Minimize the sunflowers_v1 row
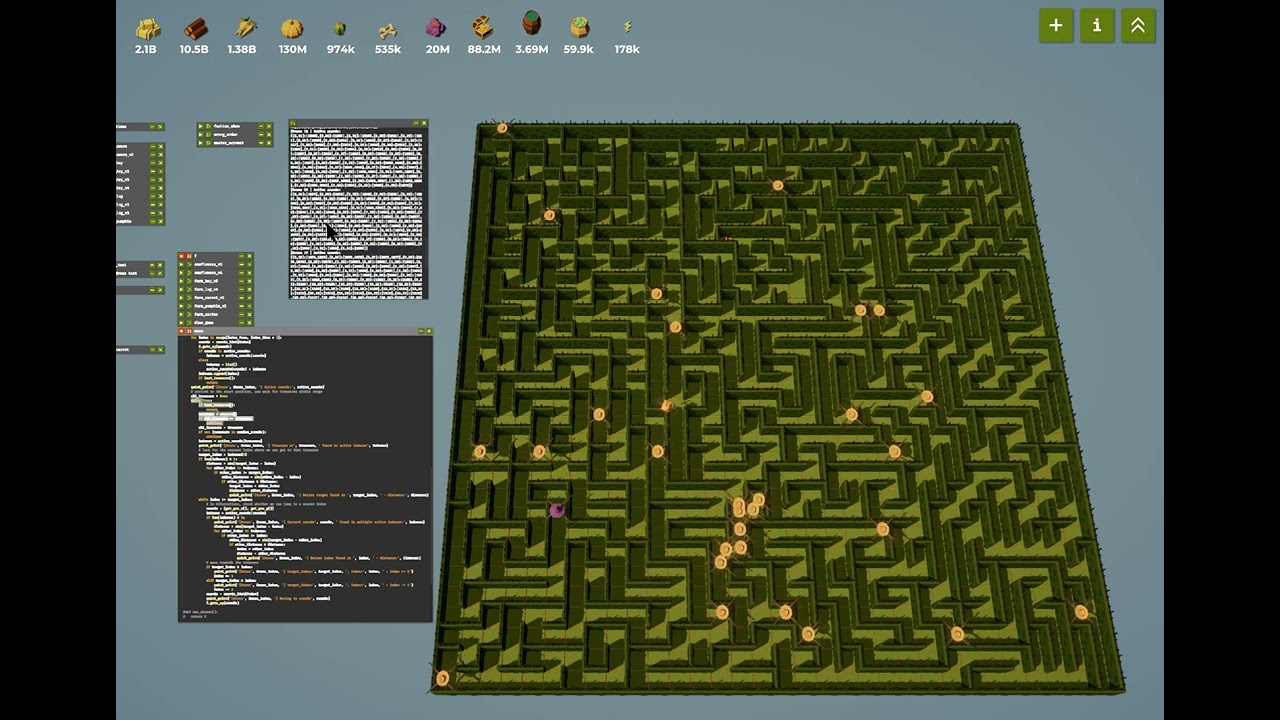 click(x=241, y=264)
